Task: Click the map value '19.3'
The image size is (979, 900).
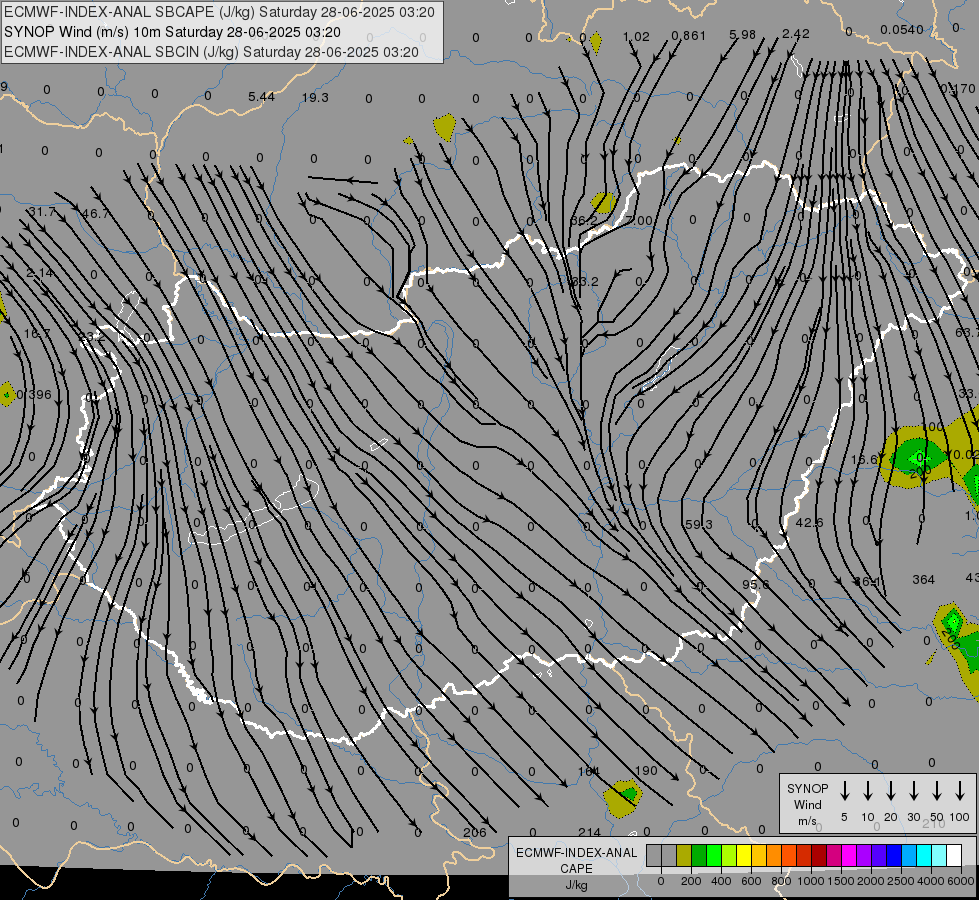Action: point(315,98)
